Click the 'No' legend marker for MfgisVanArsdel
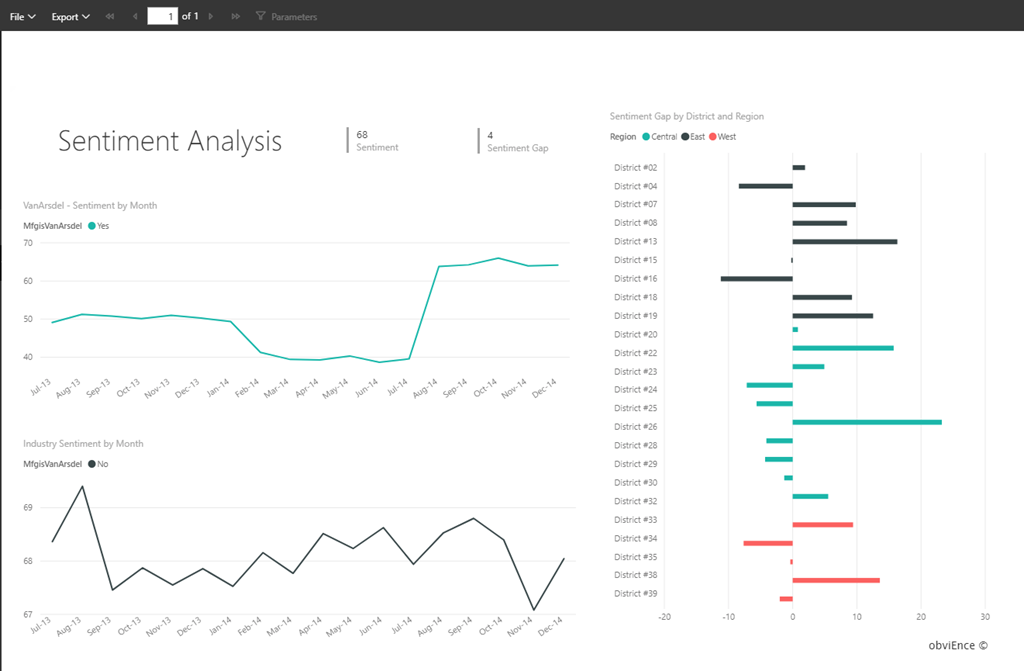 pos(92,464)
